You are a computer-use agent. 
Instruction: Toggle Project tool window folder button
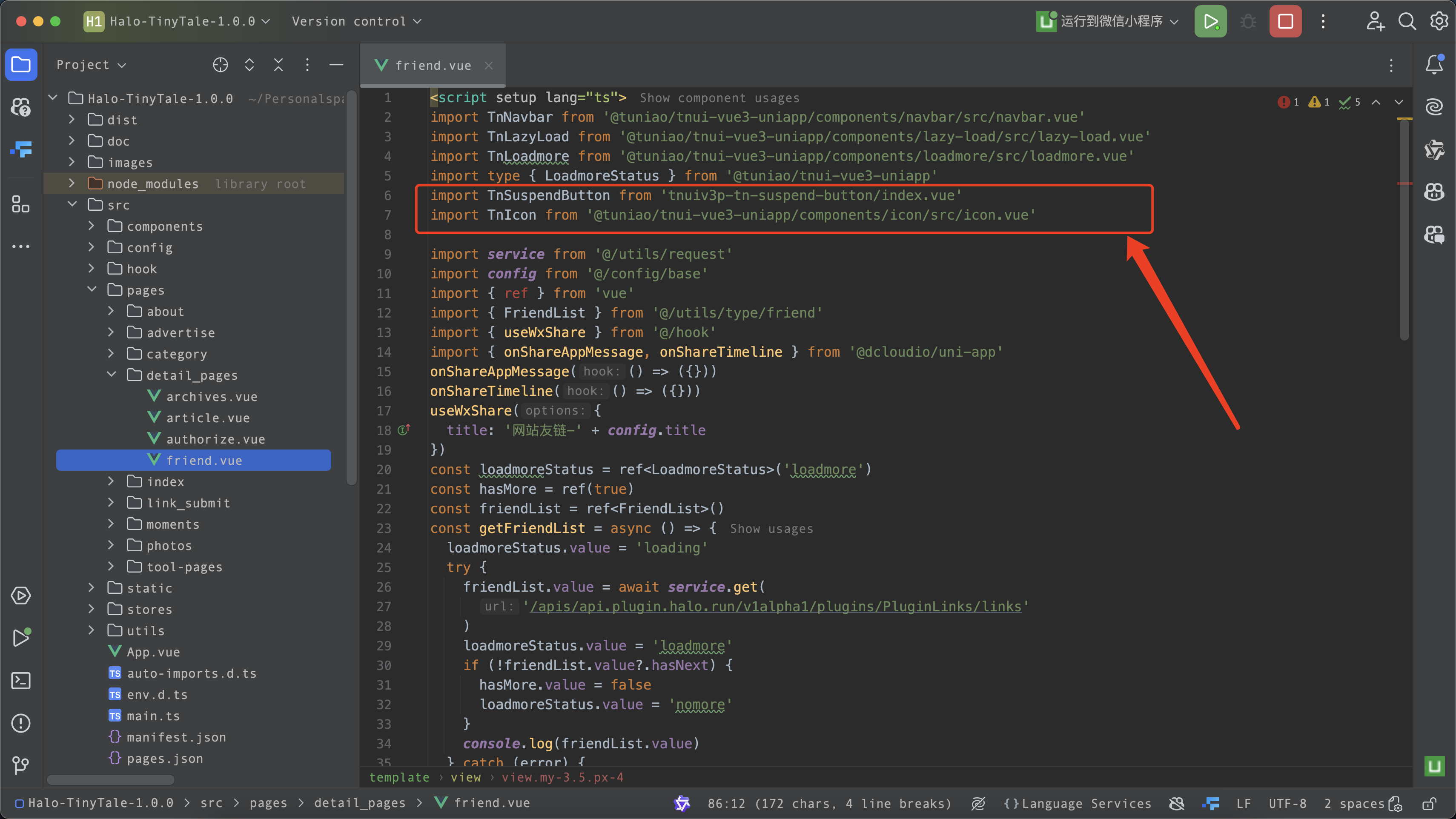pos(21,64)
